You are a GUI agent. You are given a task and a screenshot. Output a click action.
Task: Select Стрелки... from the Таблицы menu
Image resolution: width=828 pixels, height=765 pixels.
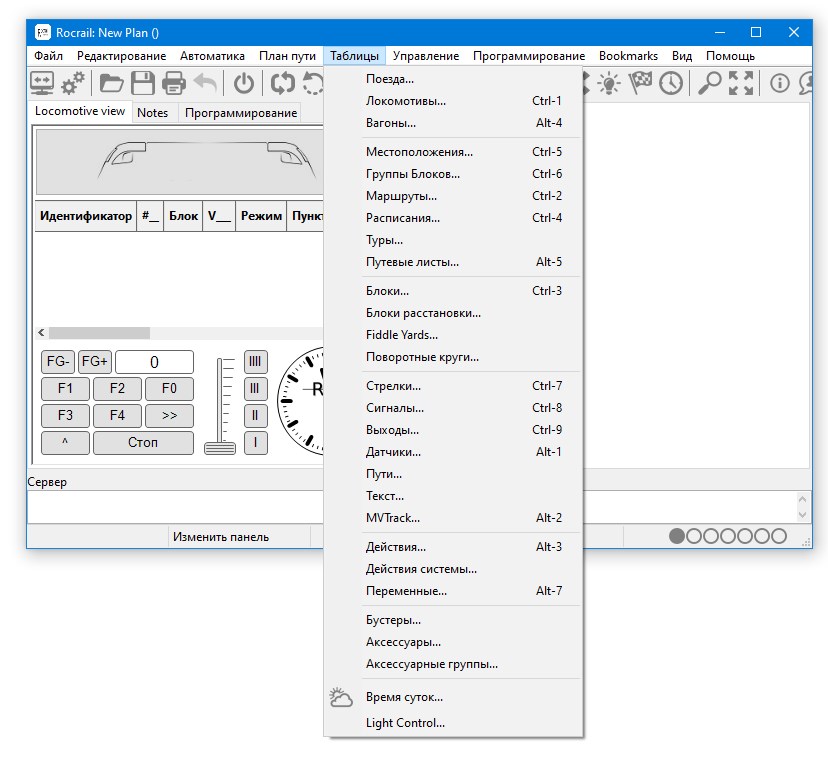393,386
